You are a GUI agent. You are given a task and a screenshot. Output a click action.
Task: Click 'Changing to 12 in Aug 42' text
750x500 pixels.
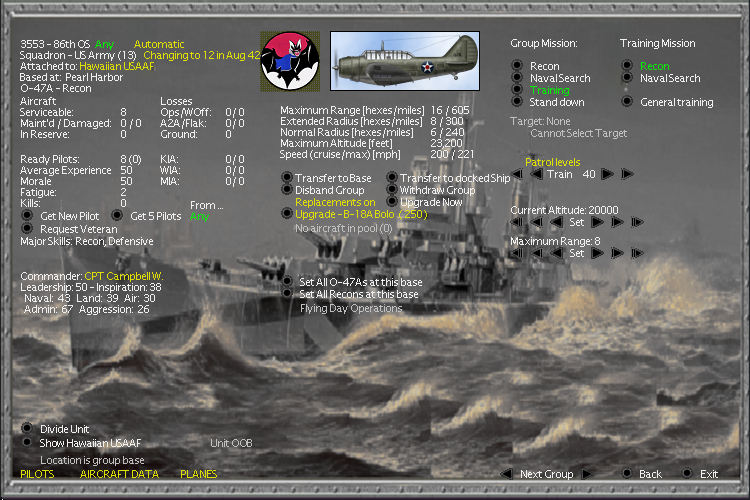(x=202, y=55)
